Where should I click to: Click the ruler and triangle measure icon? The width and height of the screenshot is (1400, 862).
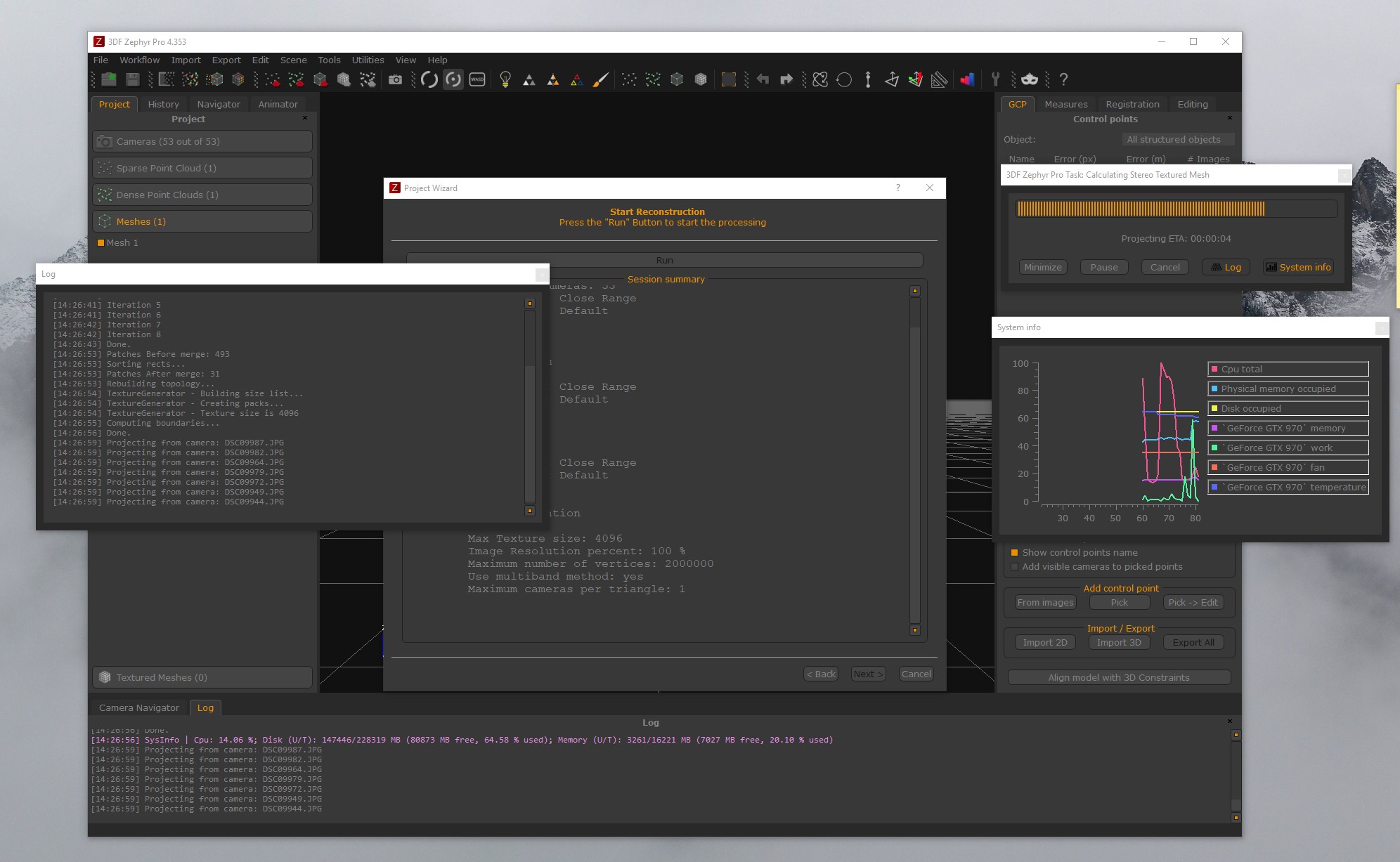[939, 79]
